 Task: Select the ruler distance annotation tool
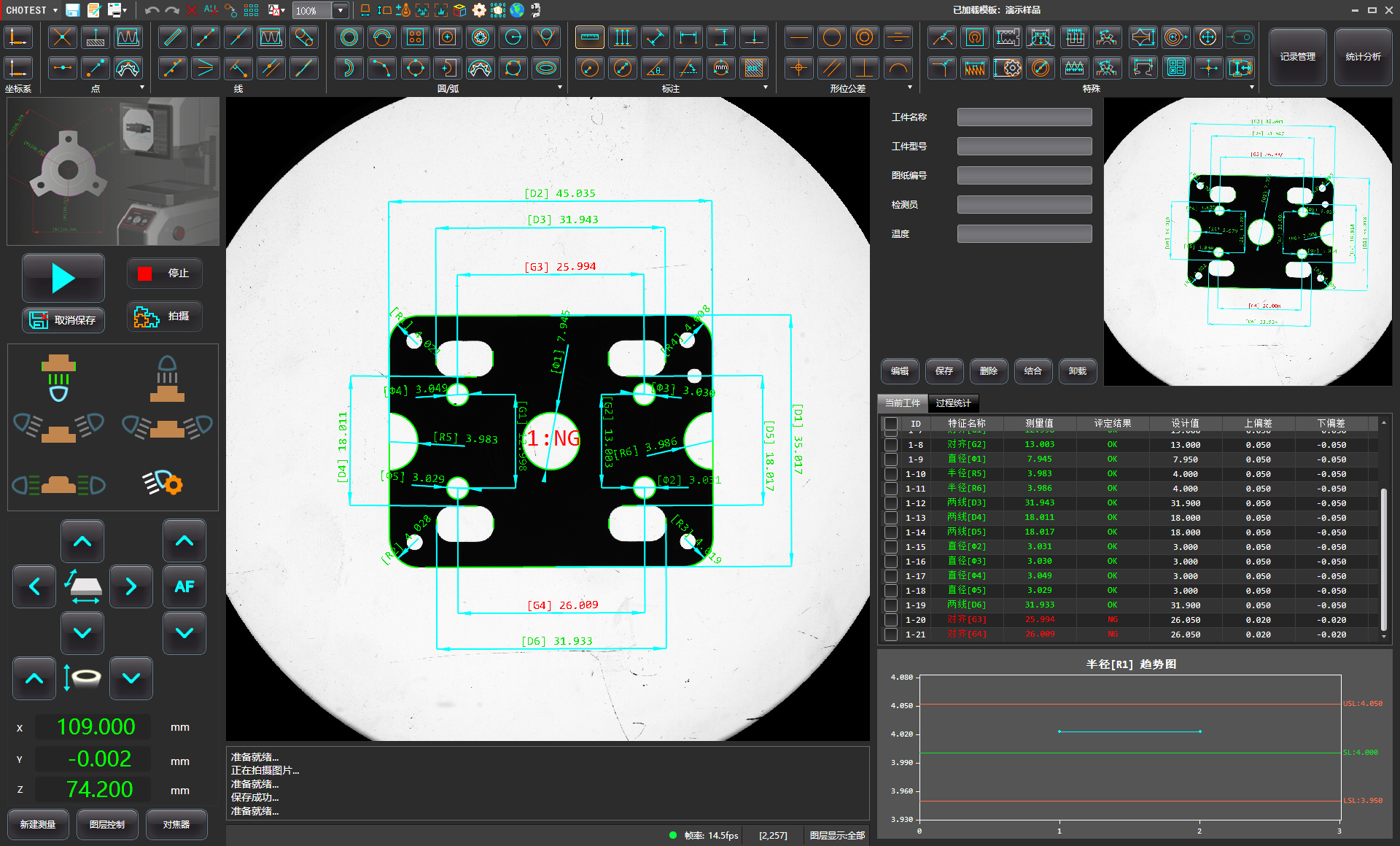(x=589, y=37)
